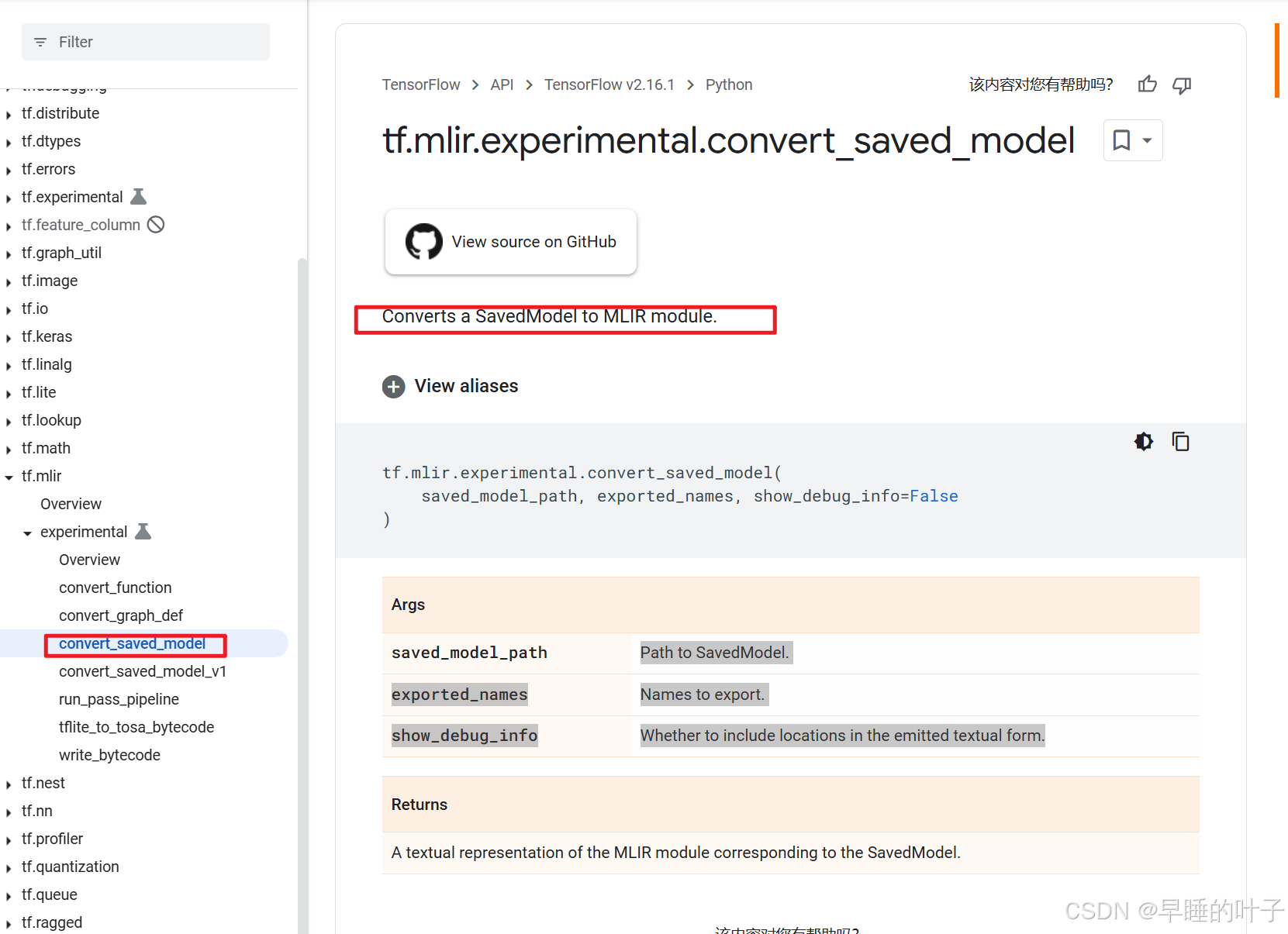This screenshot has width=1288, height=934.
Task: Click the GitHub logo icon
Action: 424,242
